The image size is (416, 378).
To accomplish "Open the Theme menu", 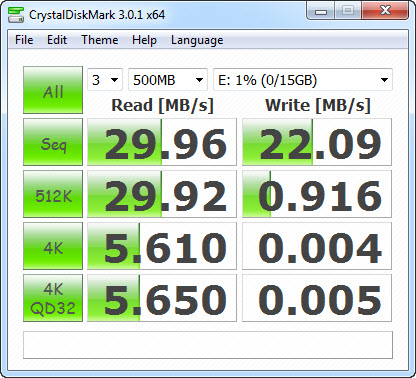I will (x=100, y=40).
